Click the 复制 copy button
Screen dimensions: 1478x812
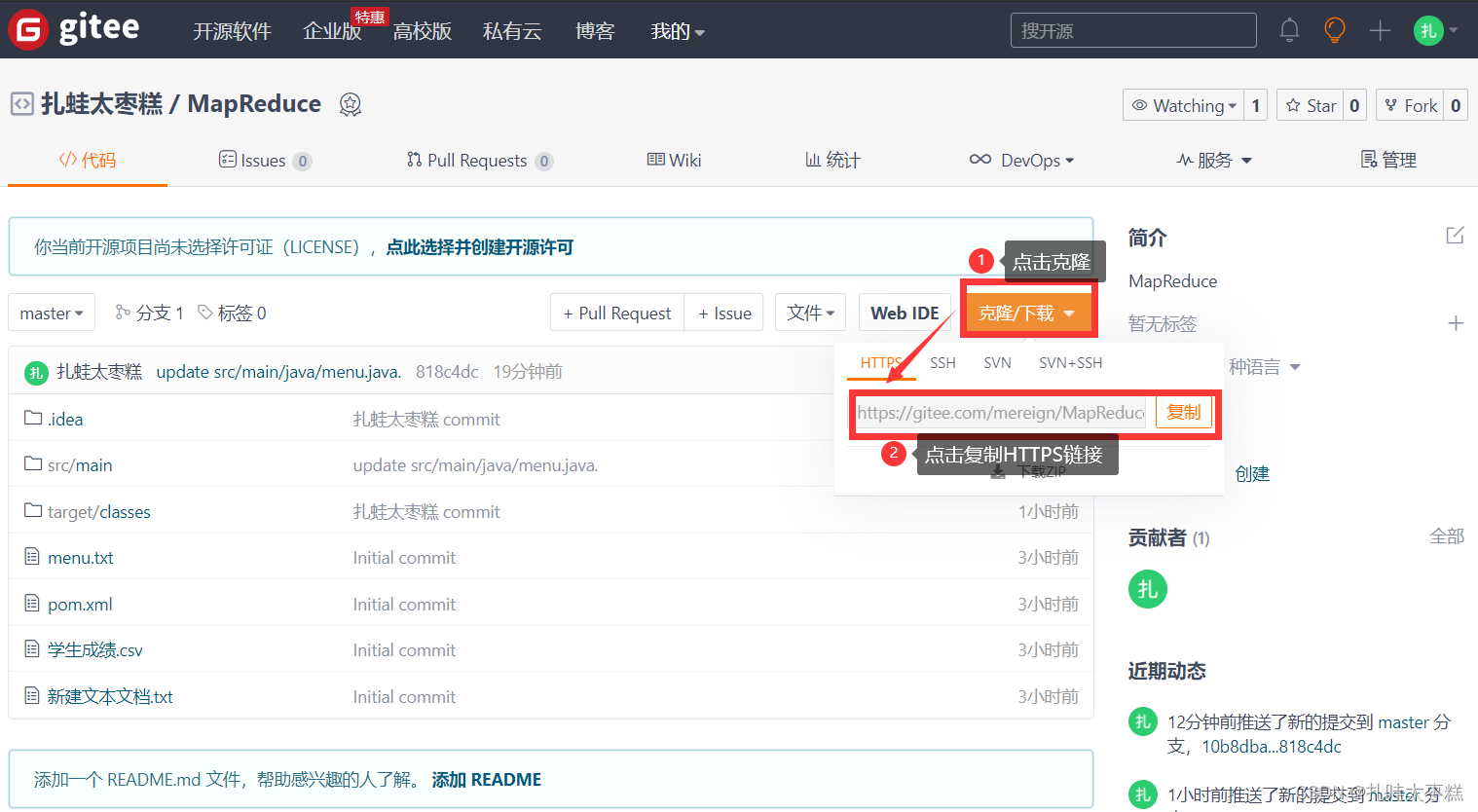[x=1184, y=412]
